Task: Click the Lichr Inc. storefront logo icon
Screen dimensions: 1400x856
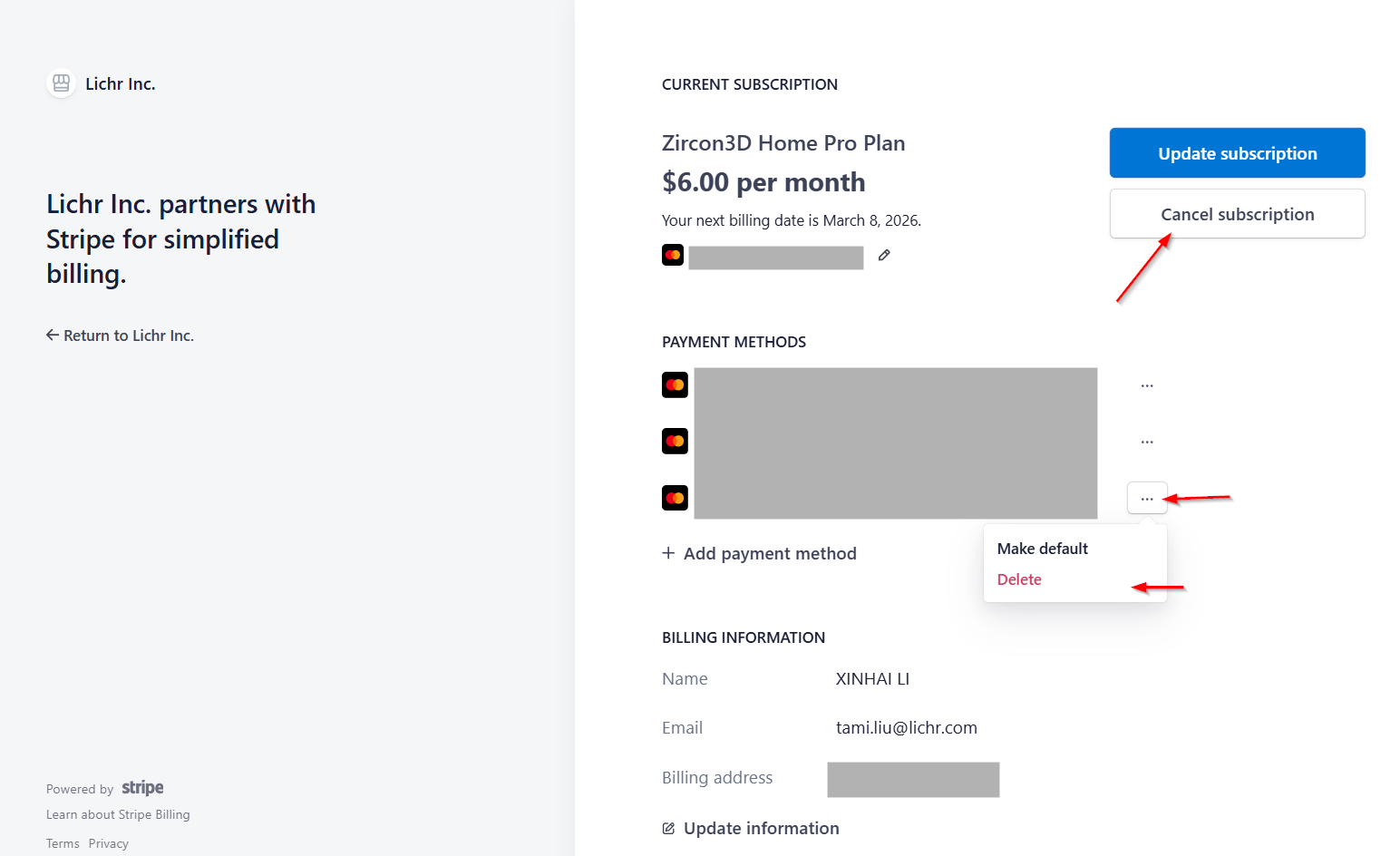Action: pos(61,83)
